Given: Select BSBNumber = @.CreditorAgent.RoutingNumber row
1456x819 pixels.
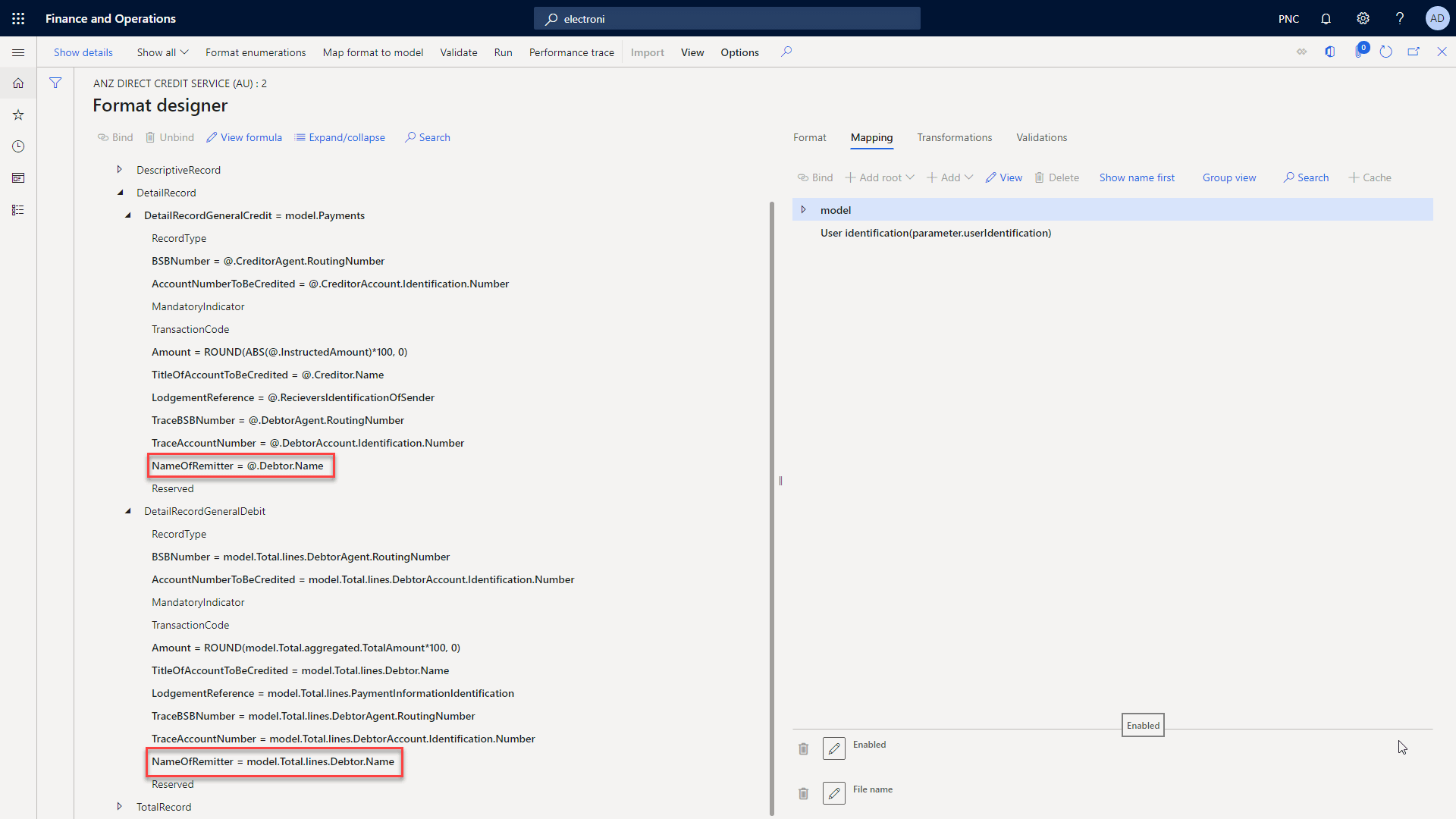Looking at the screenshot, I should (268, 261).
